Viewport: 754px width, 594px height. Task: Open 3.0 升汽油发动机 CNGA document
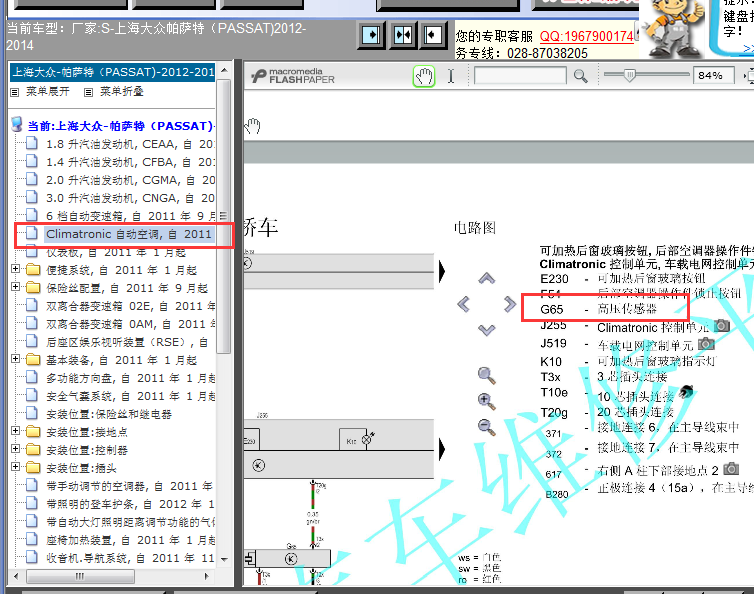pyautogui.click(x=130, y=198)
